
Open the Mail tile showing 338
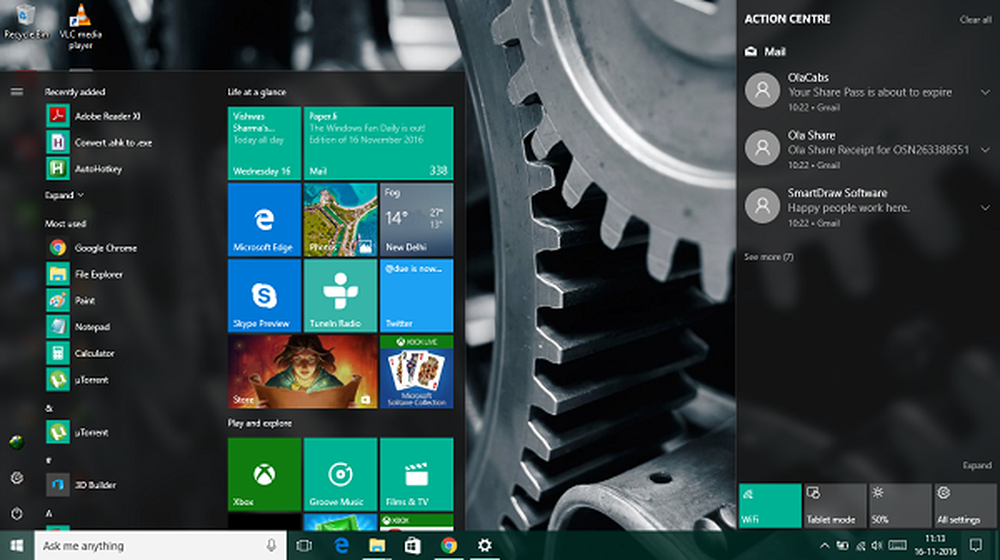pyautogui.click(x=379, y=144)
